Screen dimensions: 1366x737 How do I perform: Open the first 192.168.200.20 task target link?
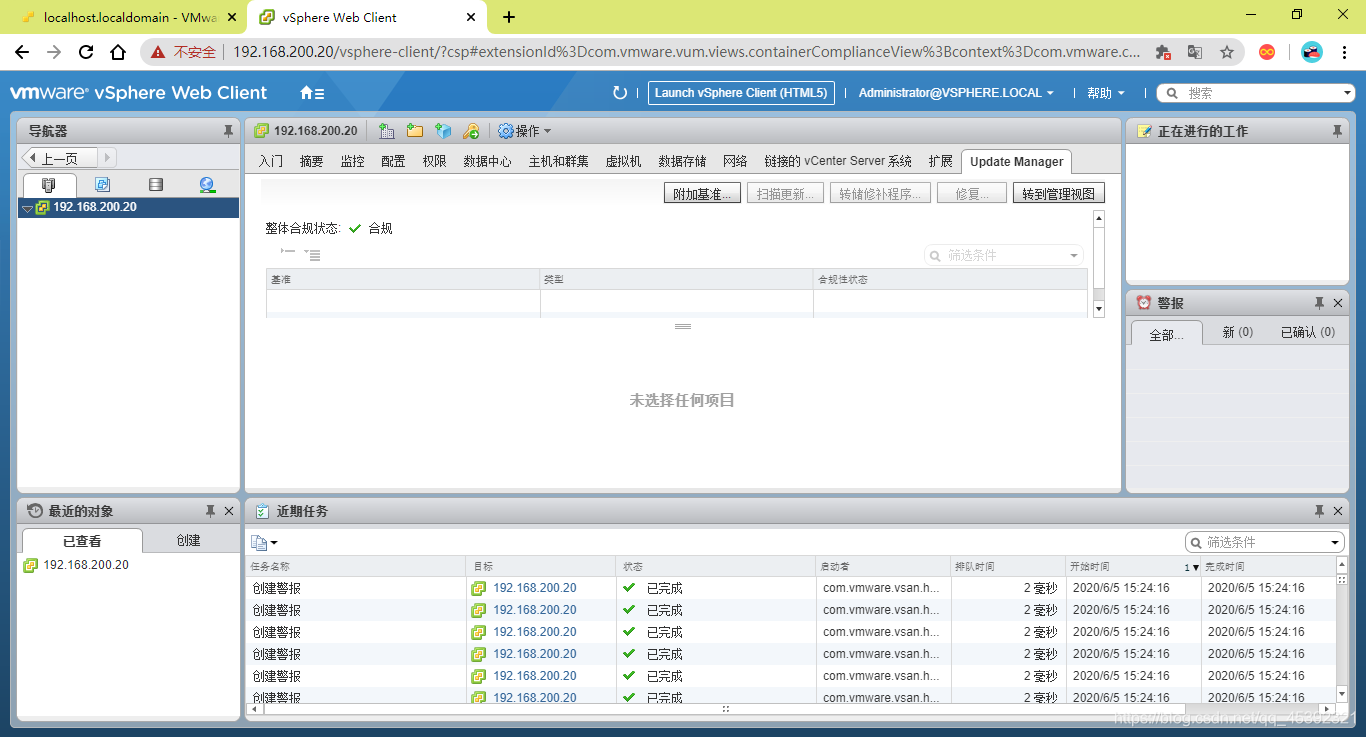tap(534, 588)
